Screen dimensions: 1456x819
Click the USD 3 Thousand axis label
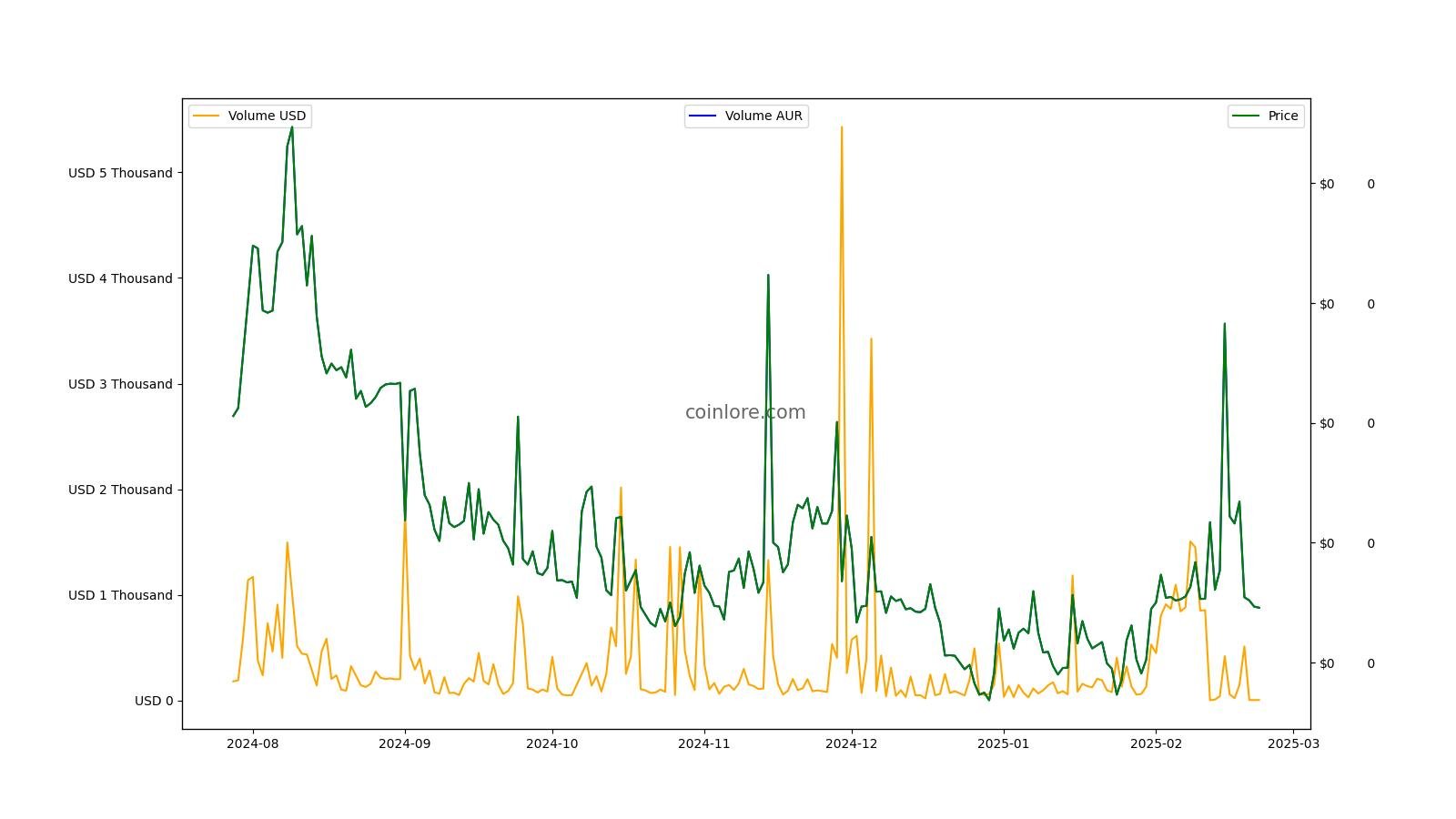click(x=120, y=384)
